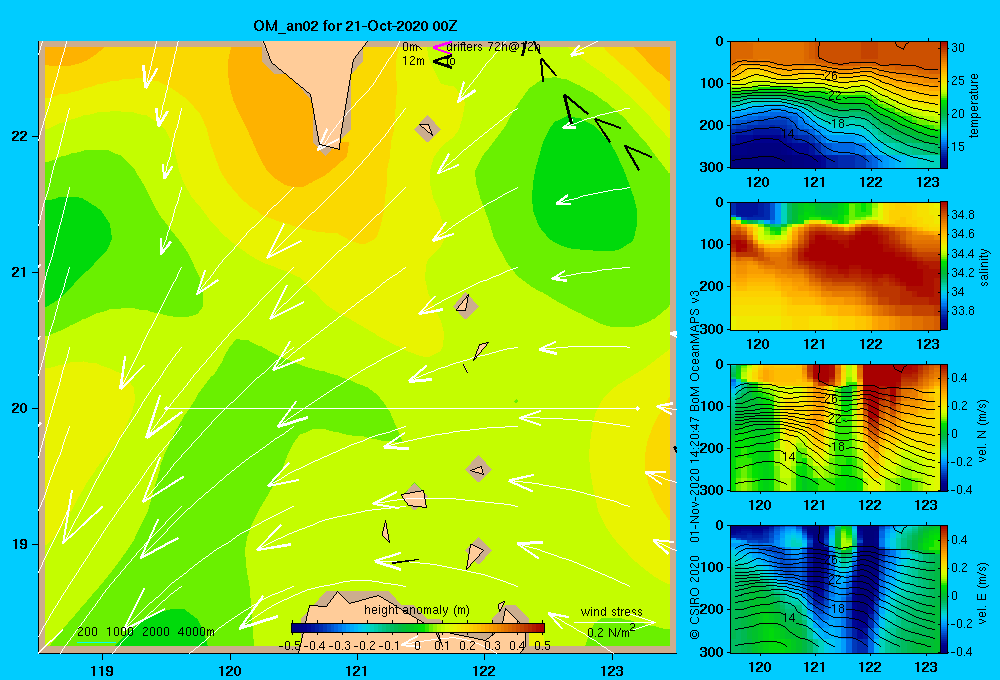Click the vertical 'BoM OceanMAPS v3' text

(x=695, y=343)
